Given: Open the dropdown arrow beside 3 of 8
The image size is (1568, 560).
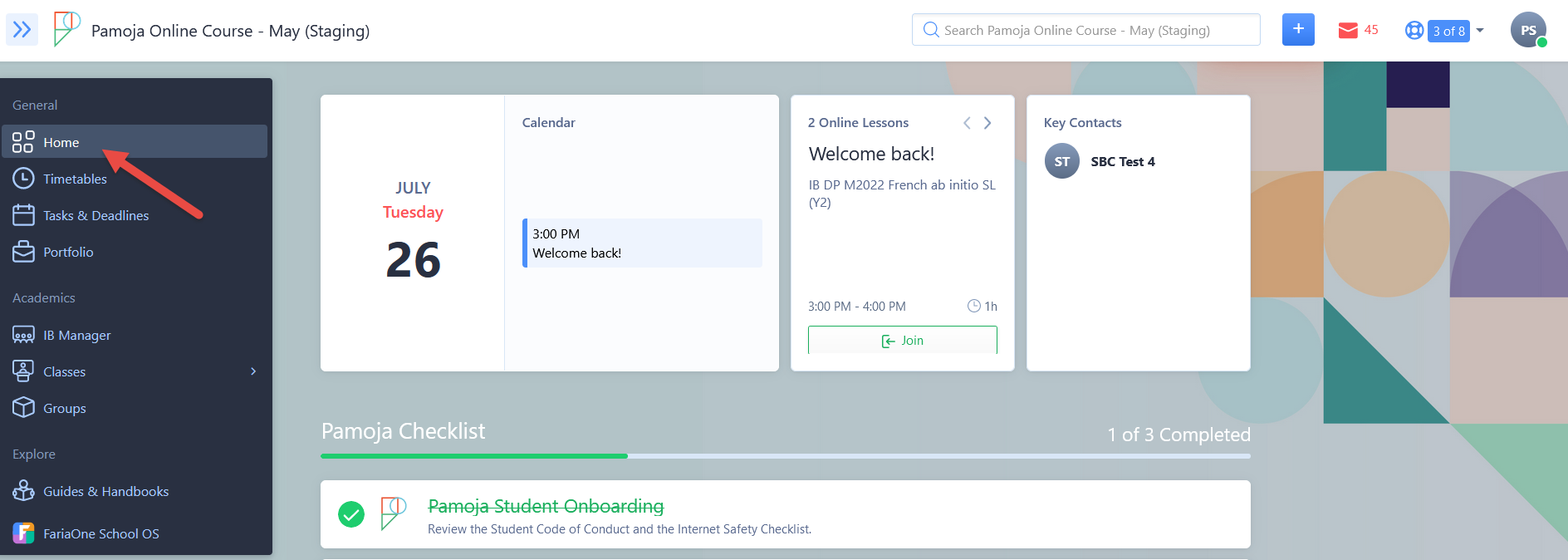Looking at the screenshot, I should coord(1480,31).
